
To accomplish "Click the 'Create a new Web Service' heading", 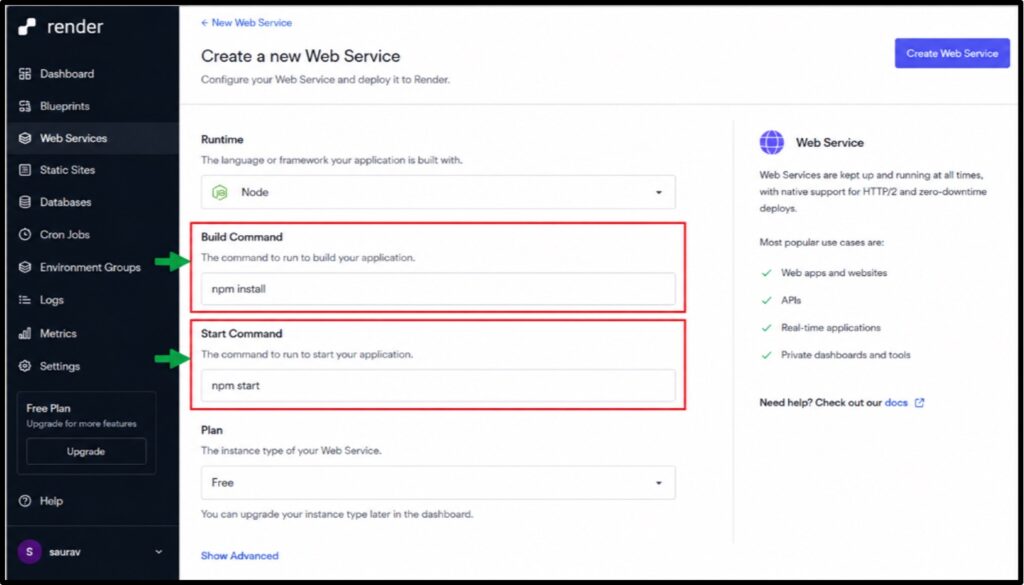I will pos(300,56).
